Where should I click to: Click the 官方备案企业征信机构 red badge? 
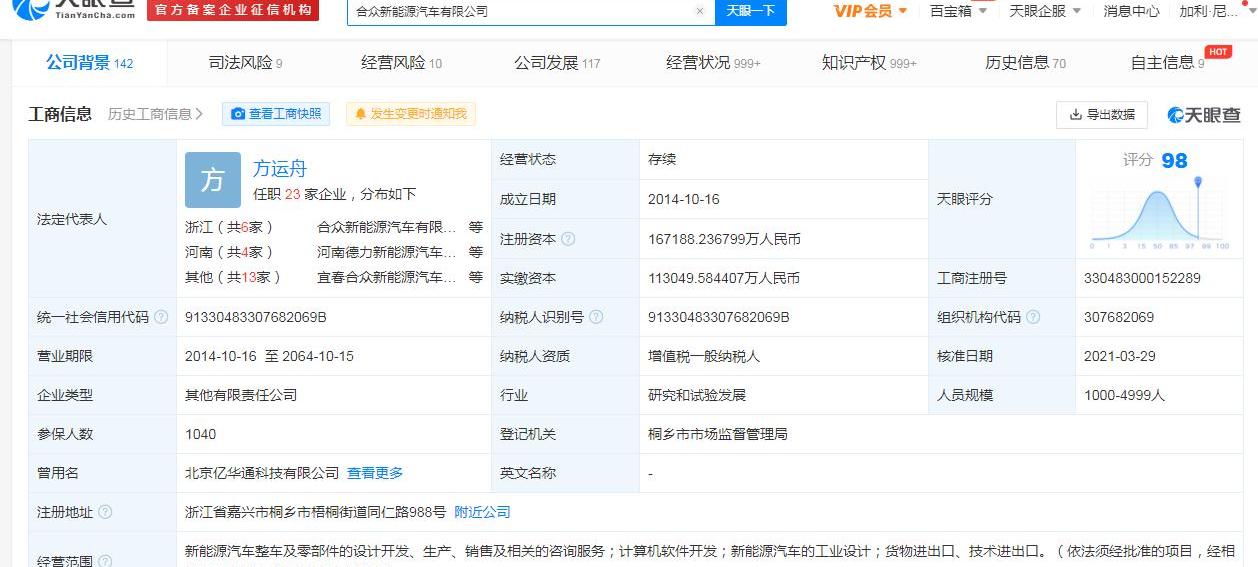click(x=233, y=10)
